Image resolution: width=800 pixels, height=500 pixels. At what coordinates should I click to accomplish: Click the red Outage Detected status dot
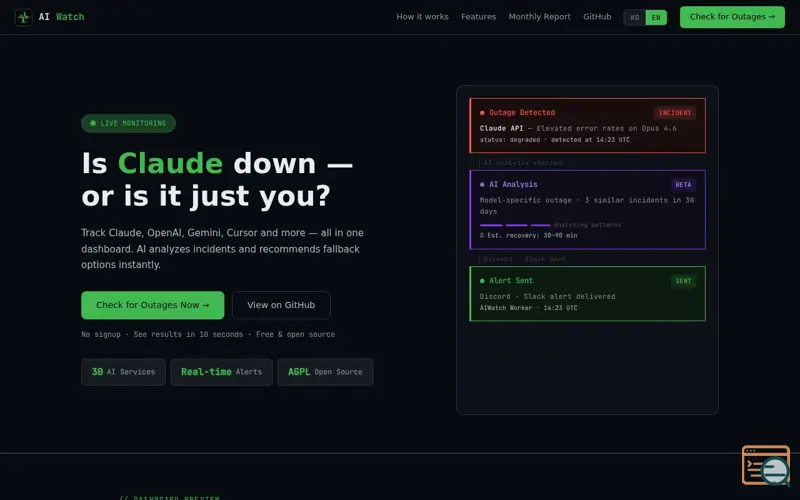pos(482,113)
